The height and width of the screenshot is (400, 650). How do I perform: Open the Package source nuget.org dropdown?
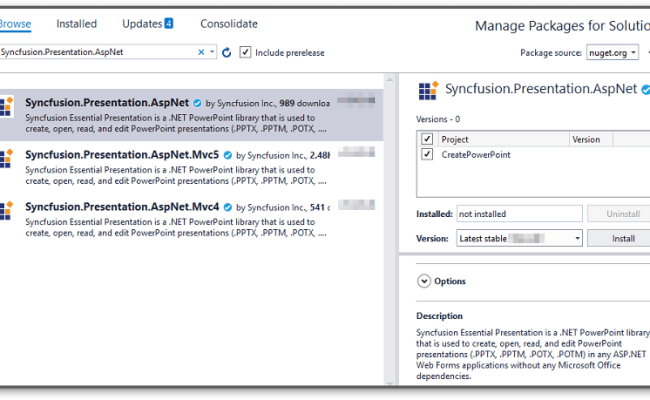point(612,53)
